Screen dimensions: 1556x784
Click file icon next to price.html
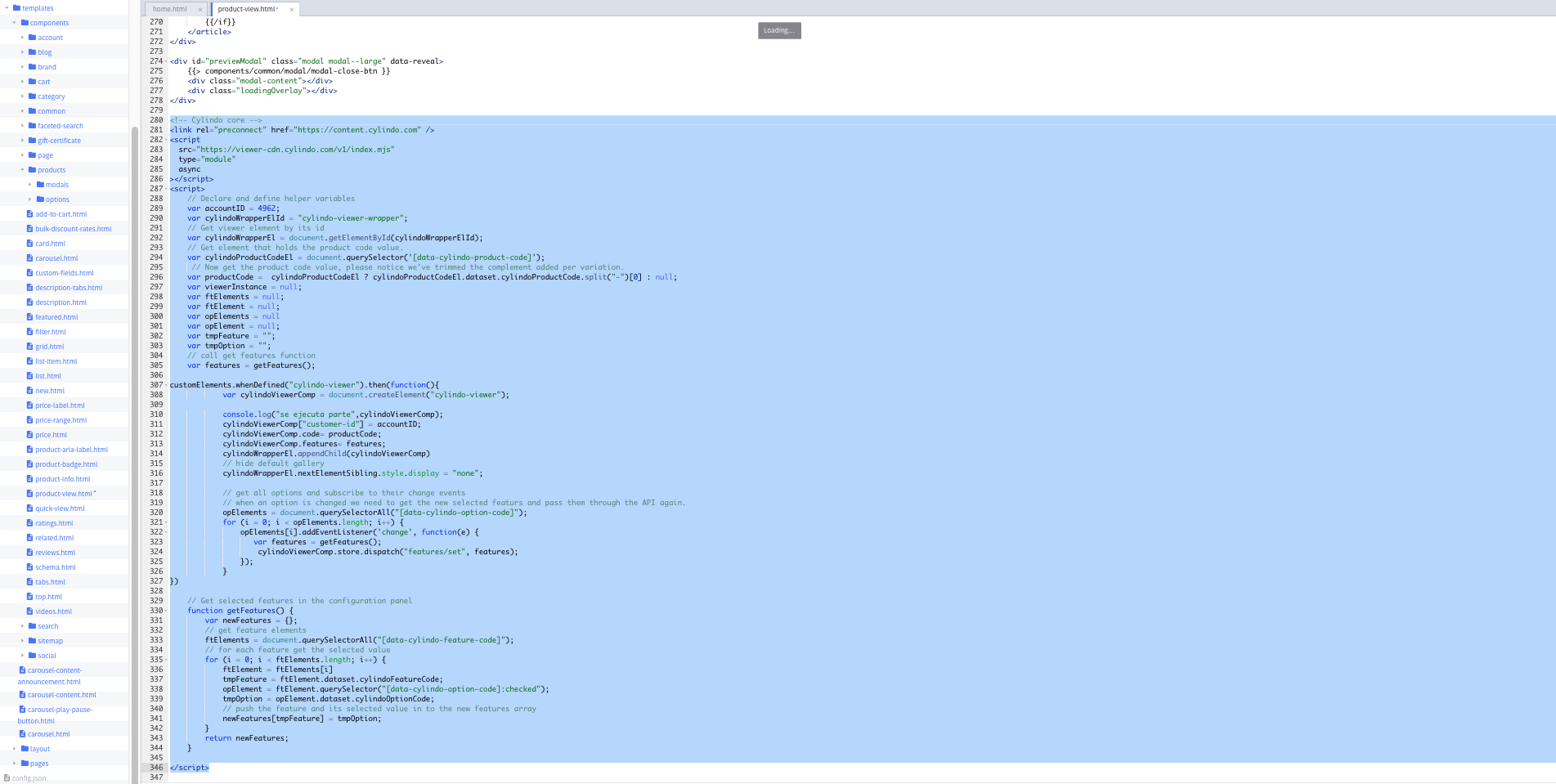[x=29, y=435]
